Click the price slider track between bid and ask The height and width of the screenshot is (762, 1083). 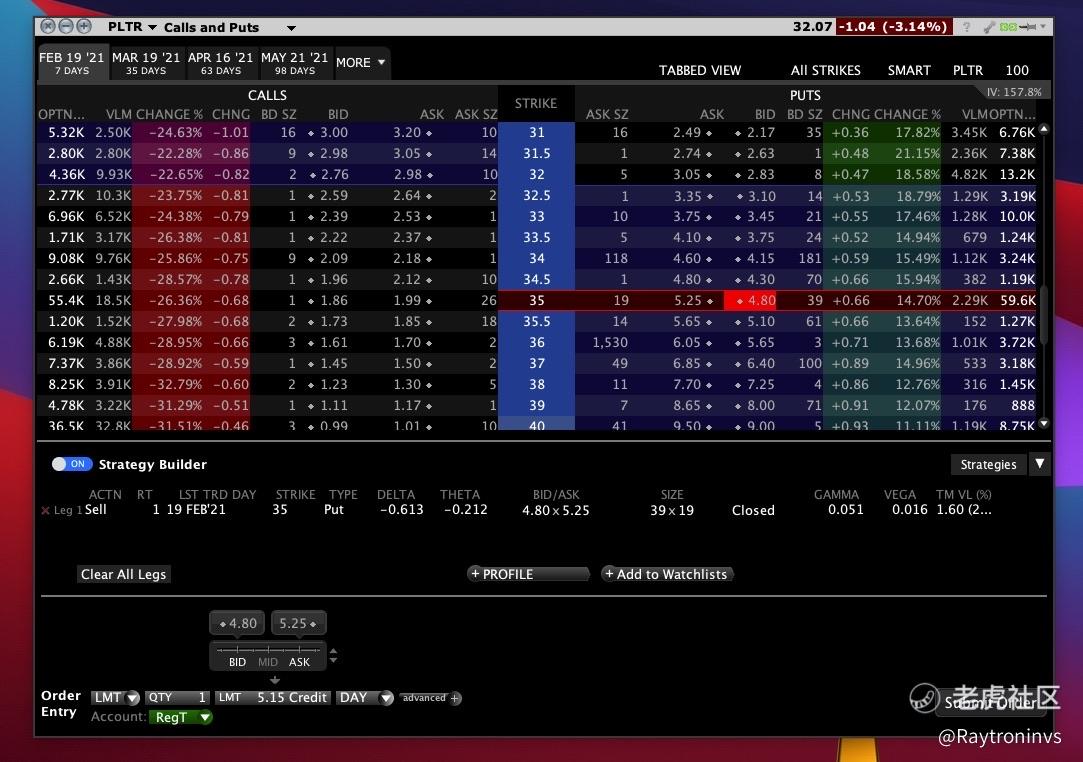coord(268,649)
